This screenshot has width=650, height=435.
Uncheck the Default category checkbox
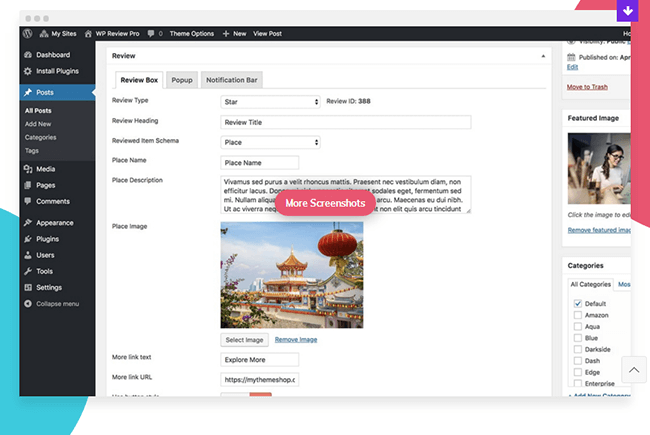(x=578, y=303)
